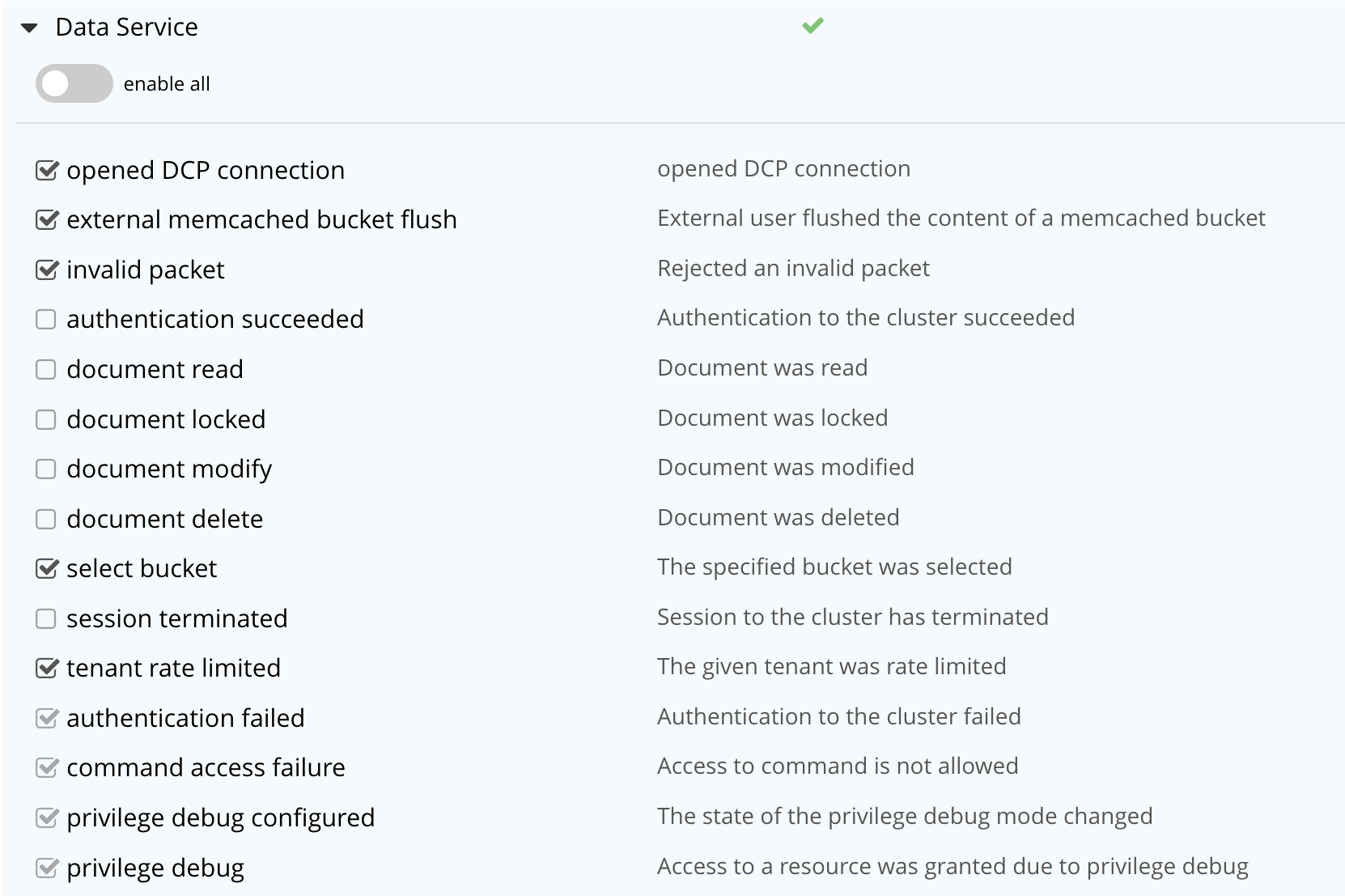Enable document delete event
Image resolution: width=1345 pixels, height=896 pixels.
[x=46, y=519]
